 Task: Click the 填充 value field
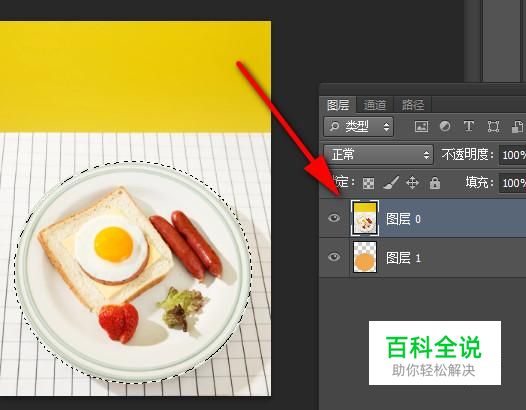(x=512, y=183)
